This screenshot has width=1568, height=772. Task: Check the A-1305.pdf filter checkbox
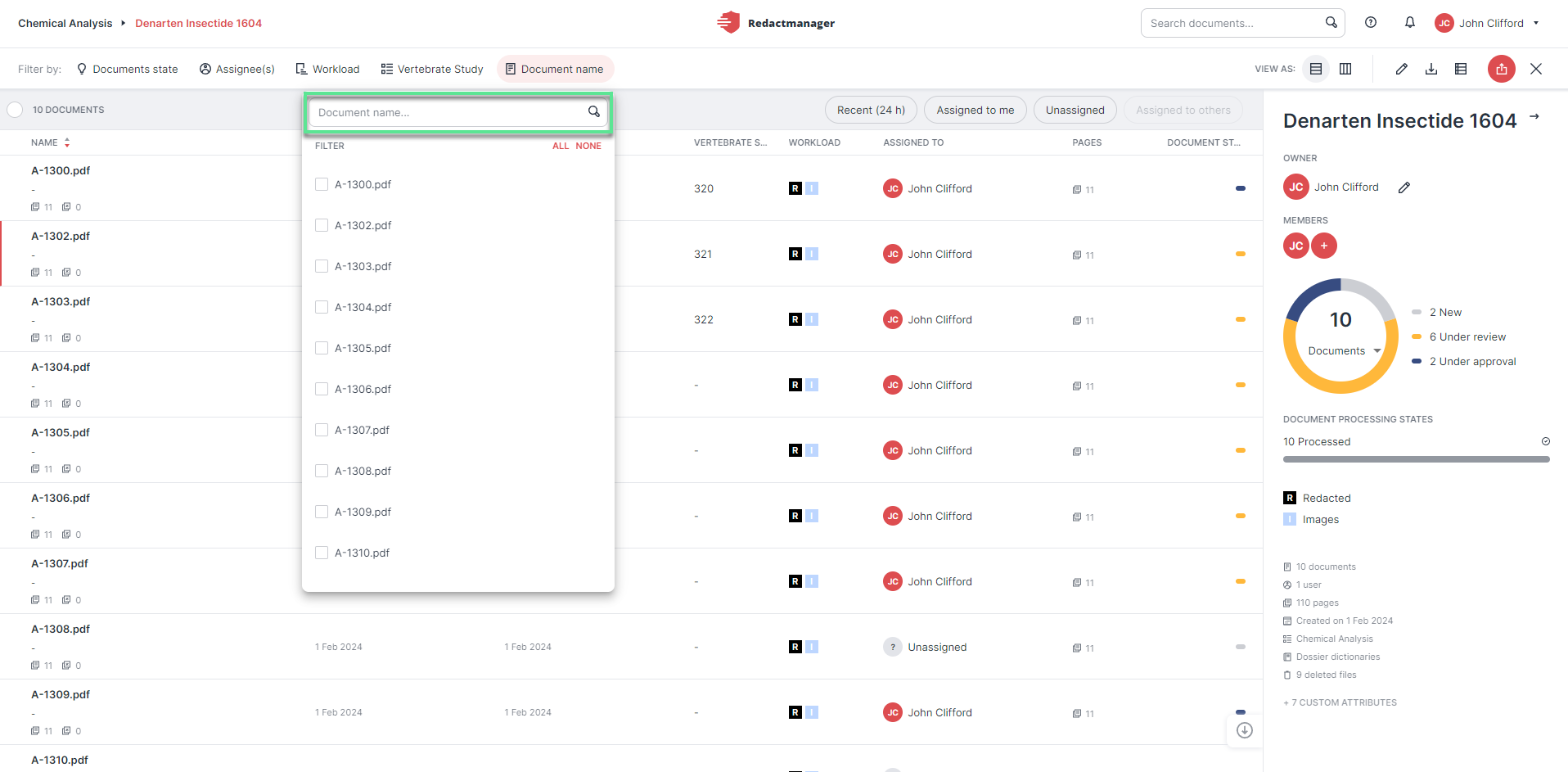pyautogui.click(x=322, y=348)
